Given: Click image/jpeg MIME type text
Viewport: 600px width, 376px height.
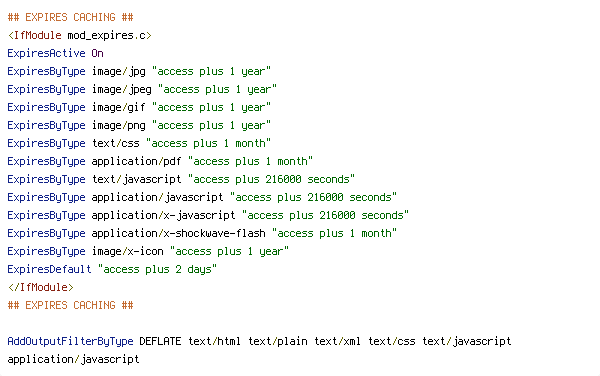Looking at the screenshot, I should pyautogui.click(x=122, y=90).
